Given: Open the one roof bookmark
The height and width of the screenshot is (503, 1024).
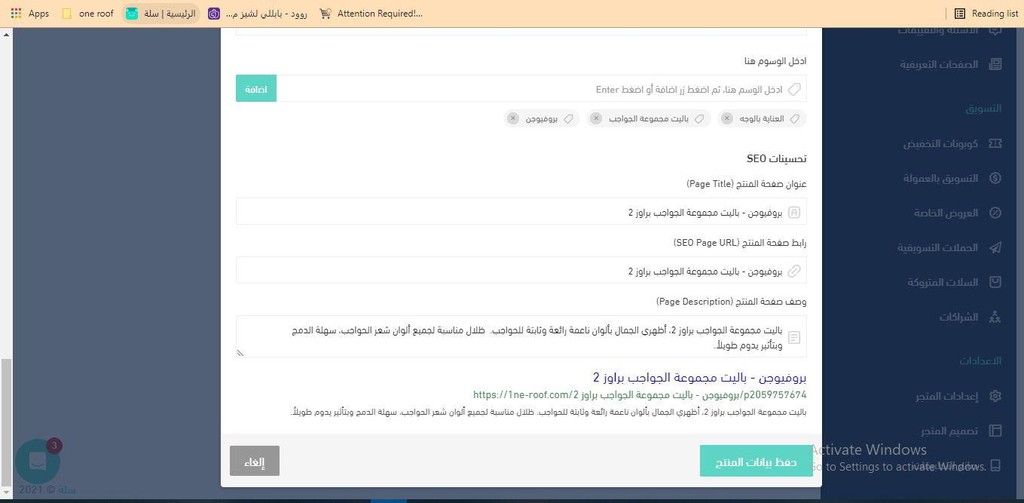Looking at the screenshot, I should pos(88,13).
